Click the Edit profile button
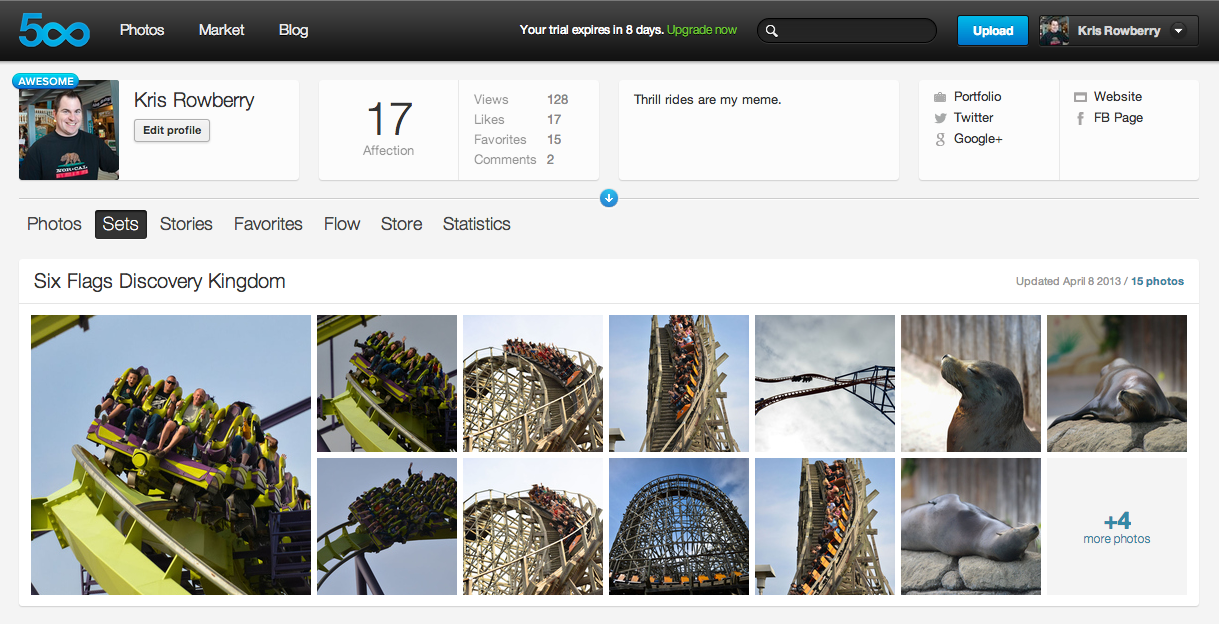The height and width of the screenshot is (624, 1219). tap(172, 130)
